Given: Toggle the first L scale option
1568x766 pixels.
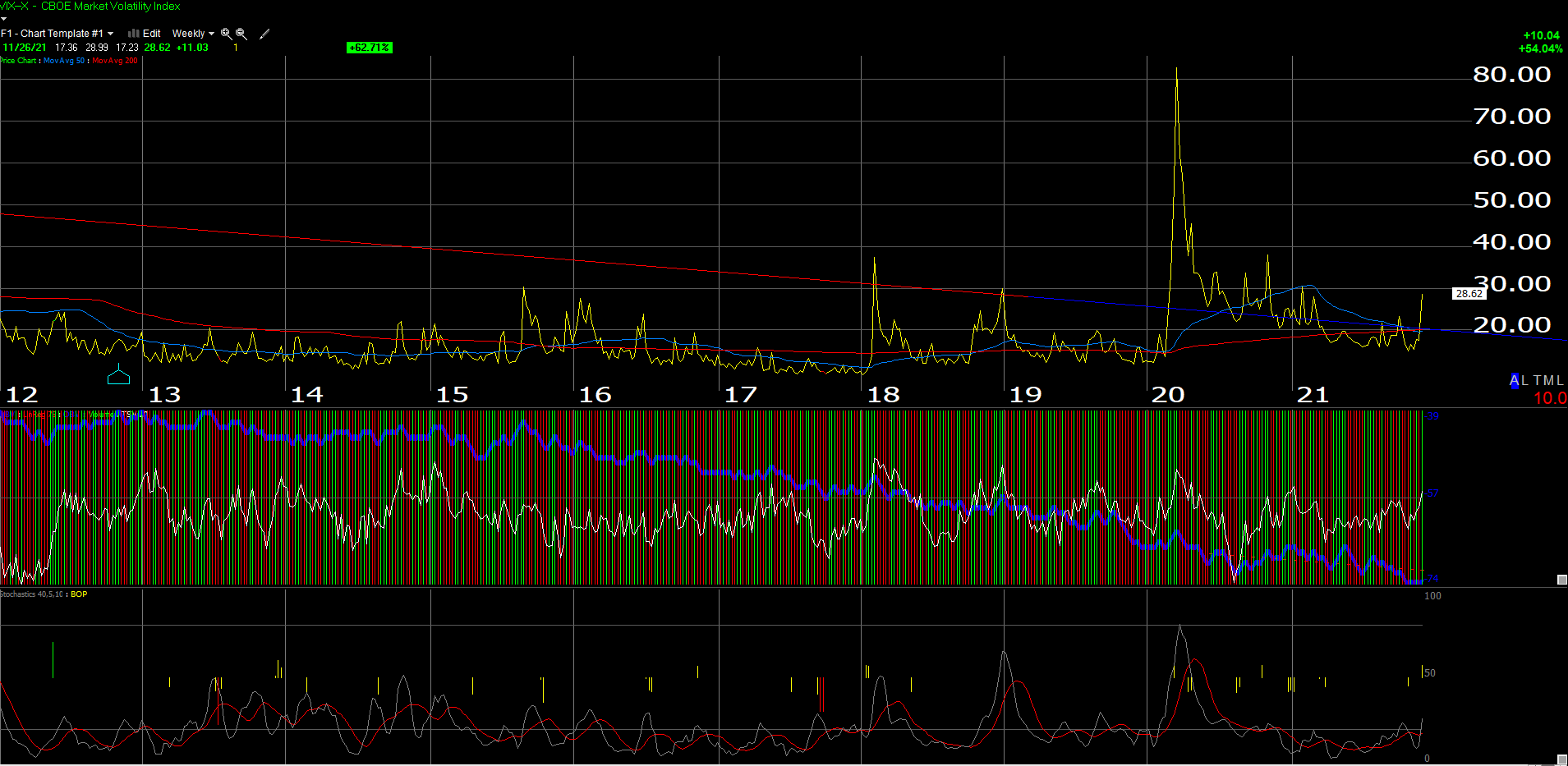Looking at the screenshot, I should (x=1525, y=381).
